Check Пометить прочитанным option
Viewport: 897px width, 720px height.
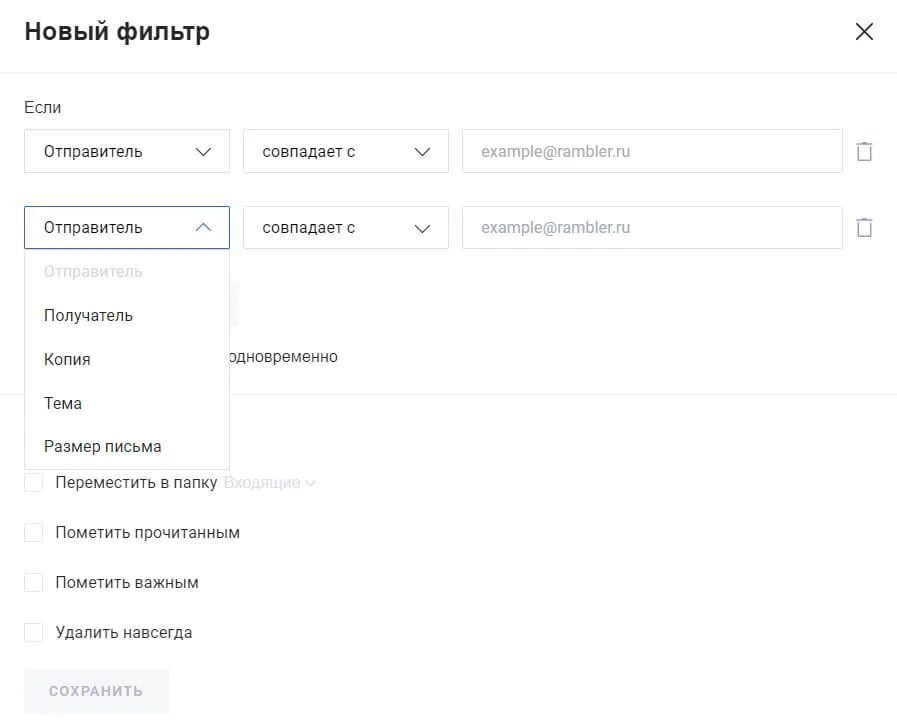tap(34, 533)
